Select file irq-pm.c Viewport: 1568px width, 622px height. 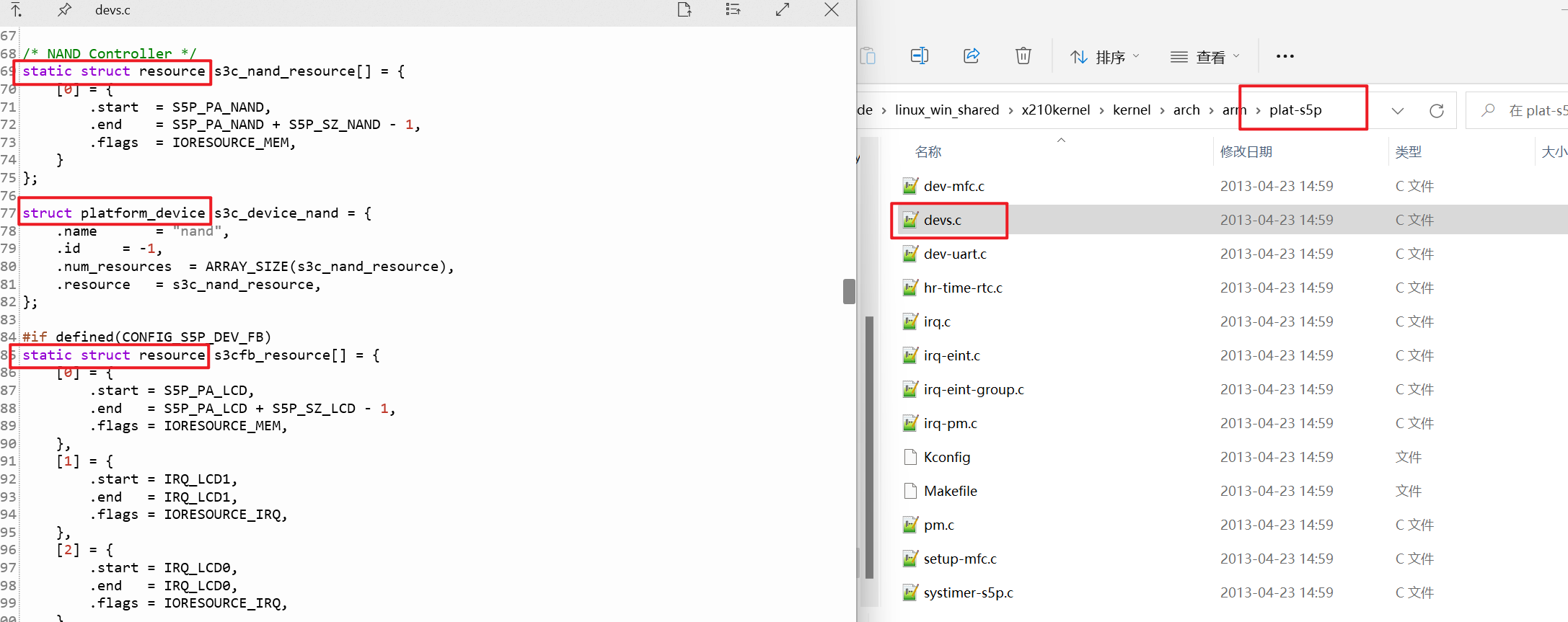(x=951, y=423)
